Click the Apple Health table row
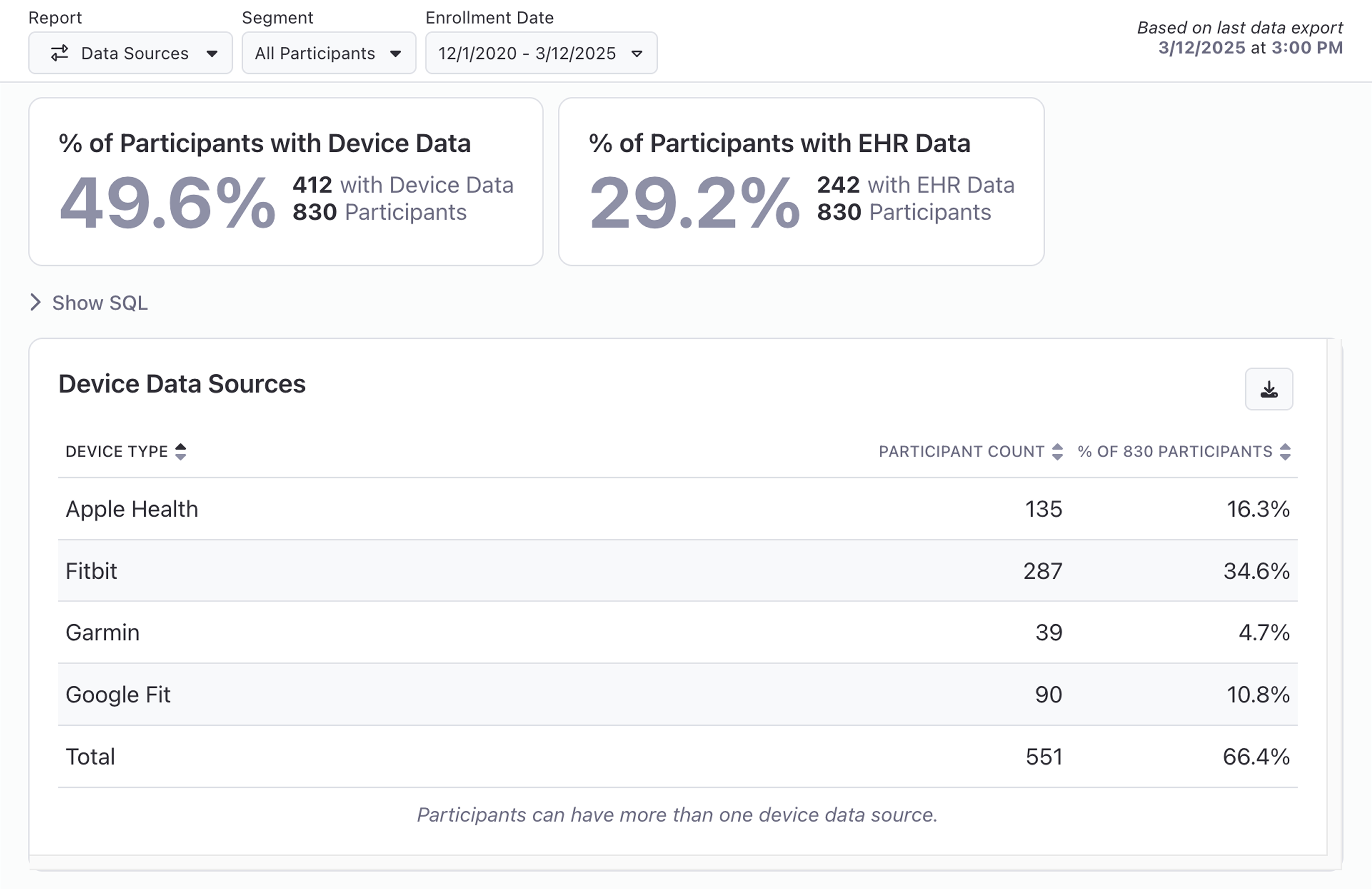1372x889 pixels. click(677, 509)
